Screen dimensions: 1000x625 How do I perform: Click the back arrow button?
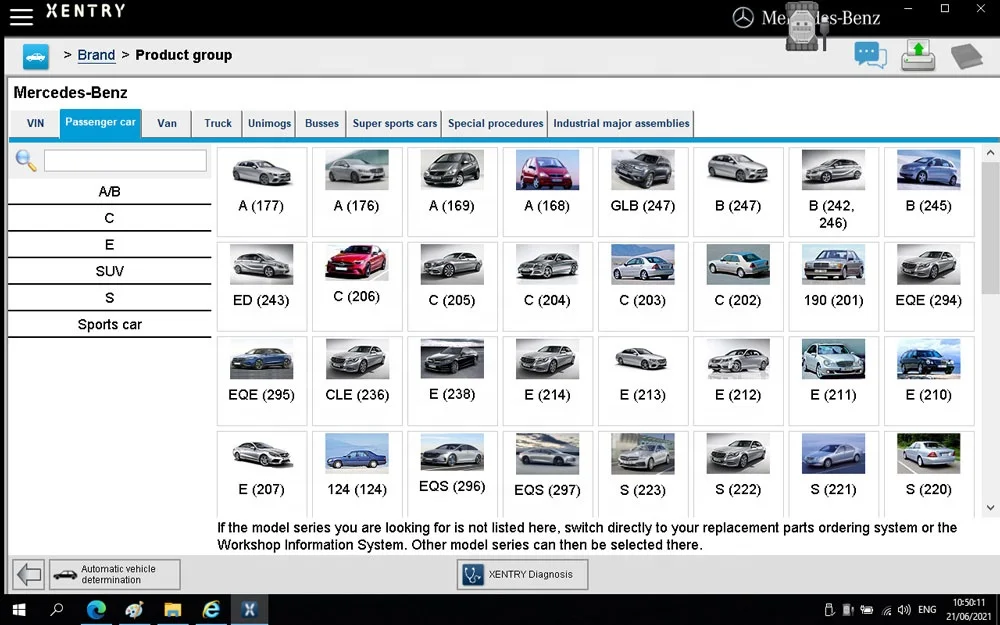coord(29,575)
